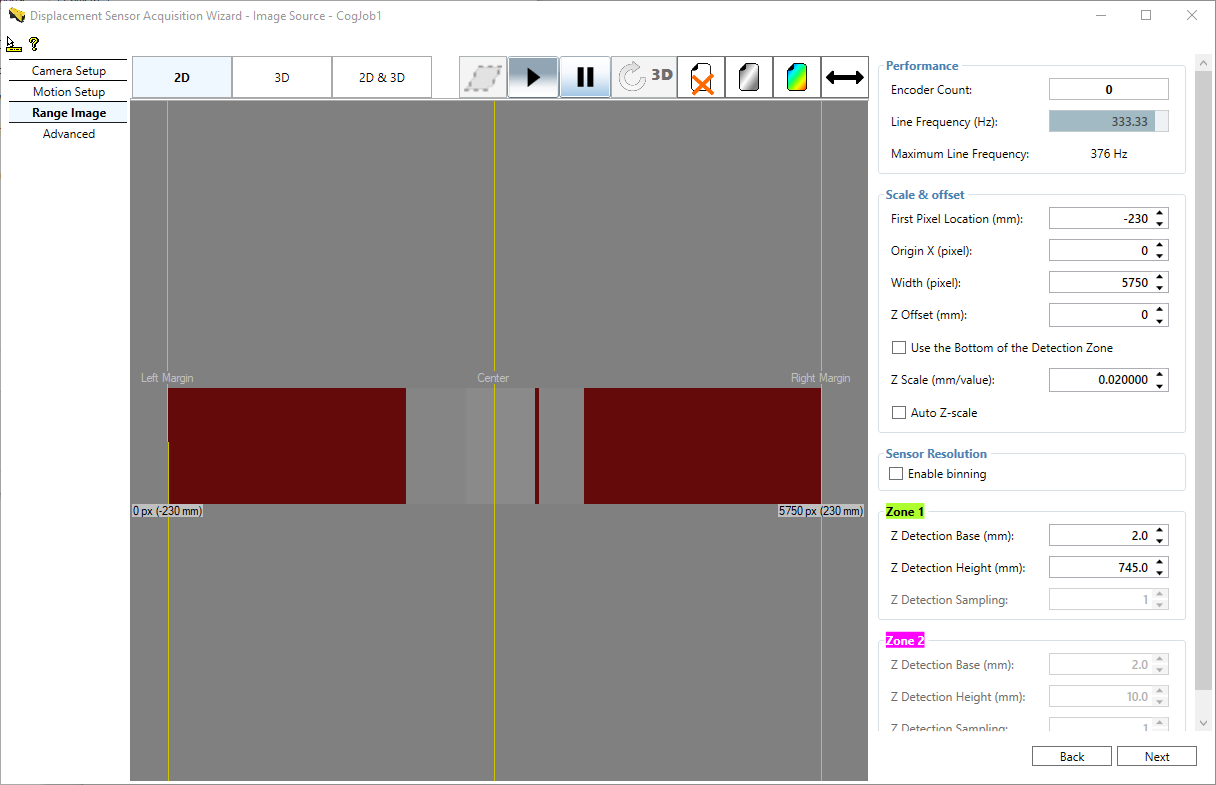Click the horizontal flip arrow icon

click(845, 77)
